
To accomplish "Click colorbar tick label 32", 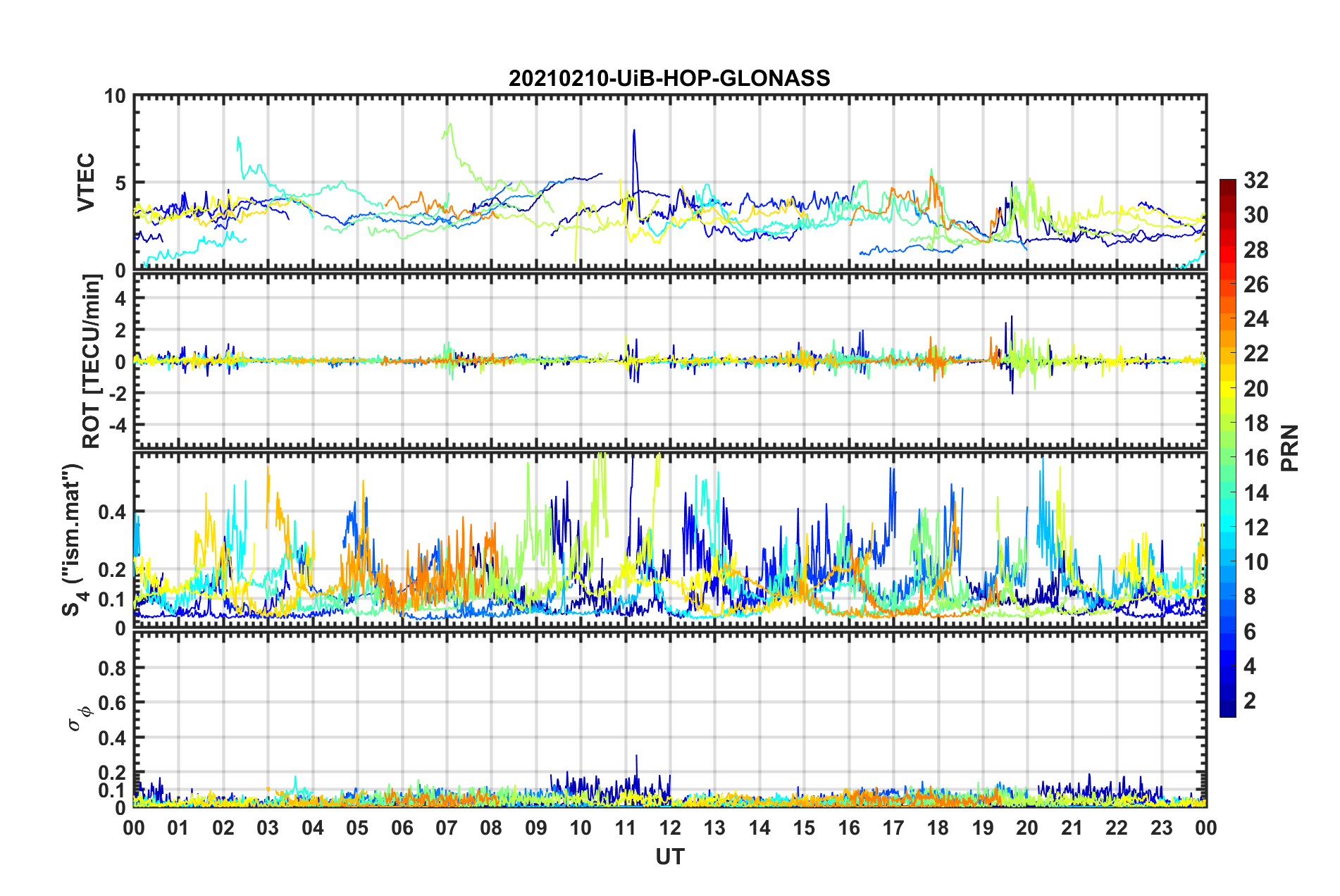I will (x=1255, y=180).
